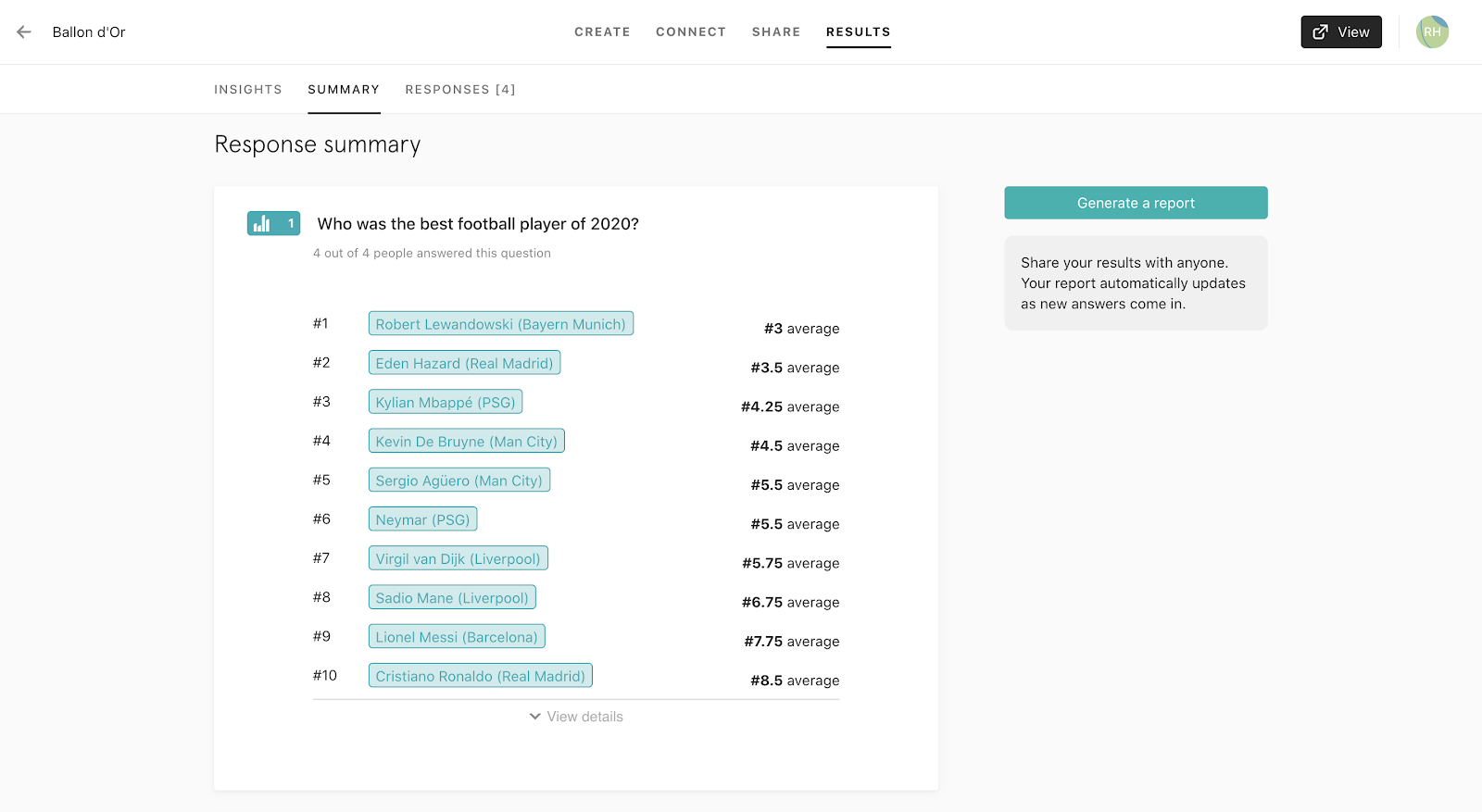The height and width of the screenshot is (812, 1482).
Task: Click Kylian Mbappé (PSG) tag
Action: pyautogui.click(x=446, y=402)
